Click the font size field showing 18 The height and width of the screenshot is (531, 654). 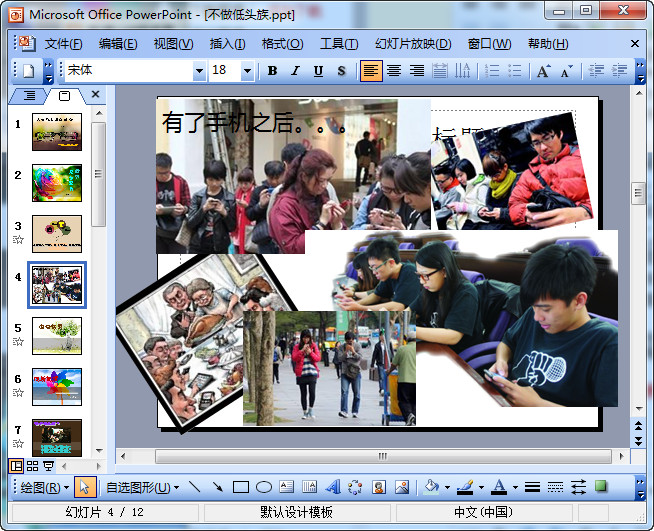225,70
